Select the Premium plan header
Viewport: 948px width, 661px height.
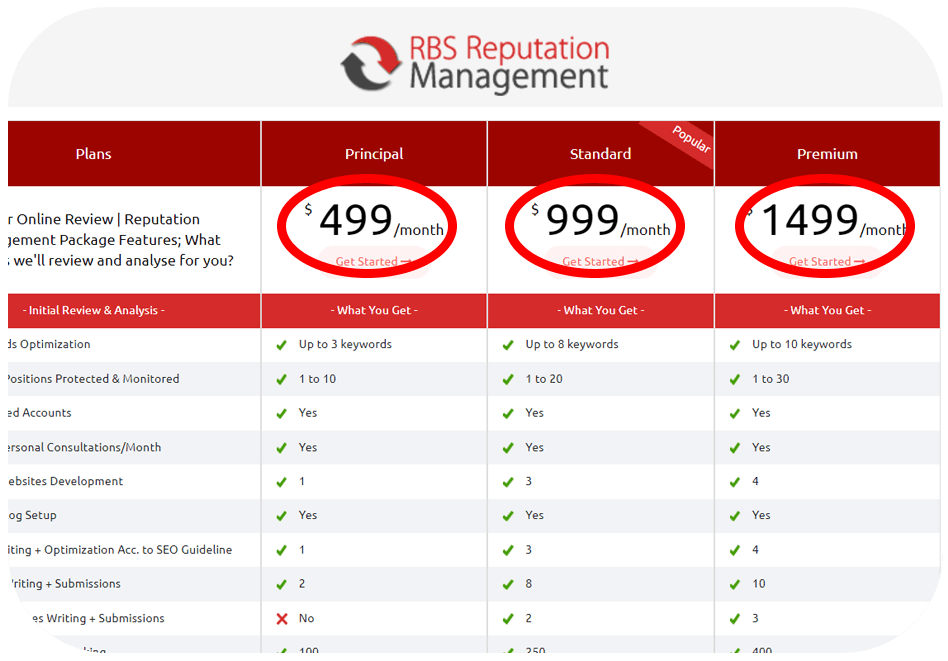click(x=827, y=154)
